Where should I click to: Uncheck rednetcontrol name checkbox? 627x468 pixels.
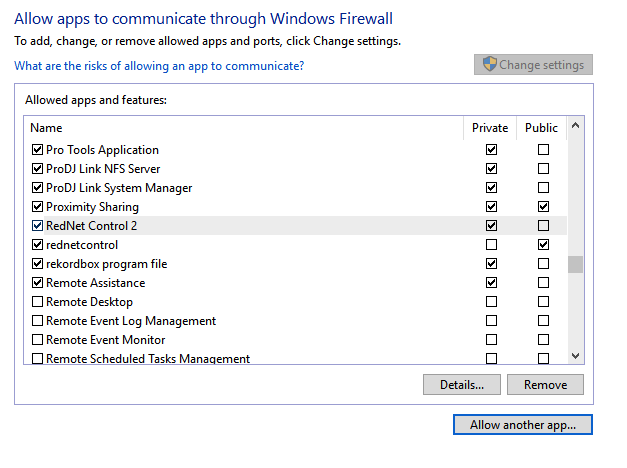pyautogui.click(x=37, y=244)
